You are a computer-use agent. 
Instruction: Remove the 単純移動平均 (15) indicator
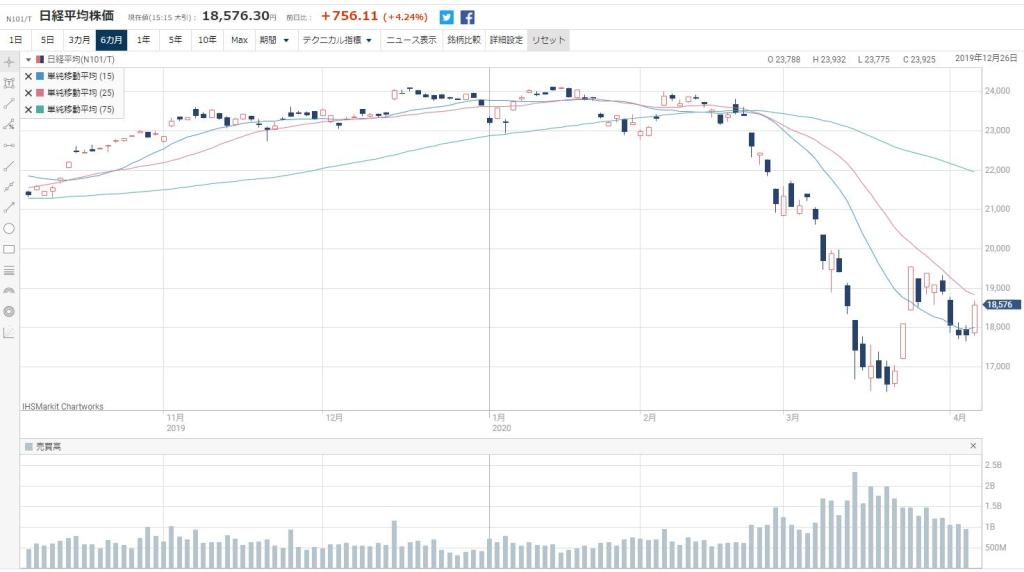28,76
